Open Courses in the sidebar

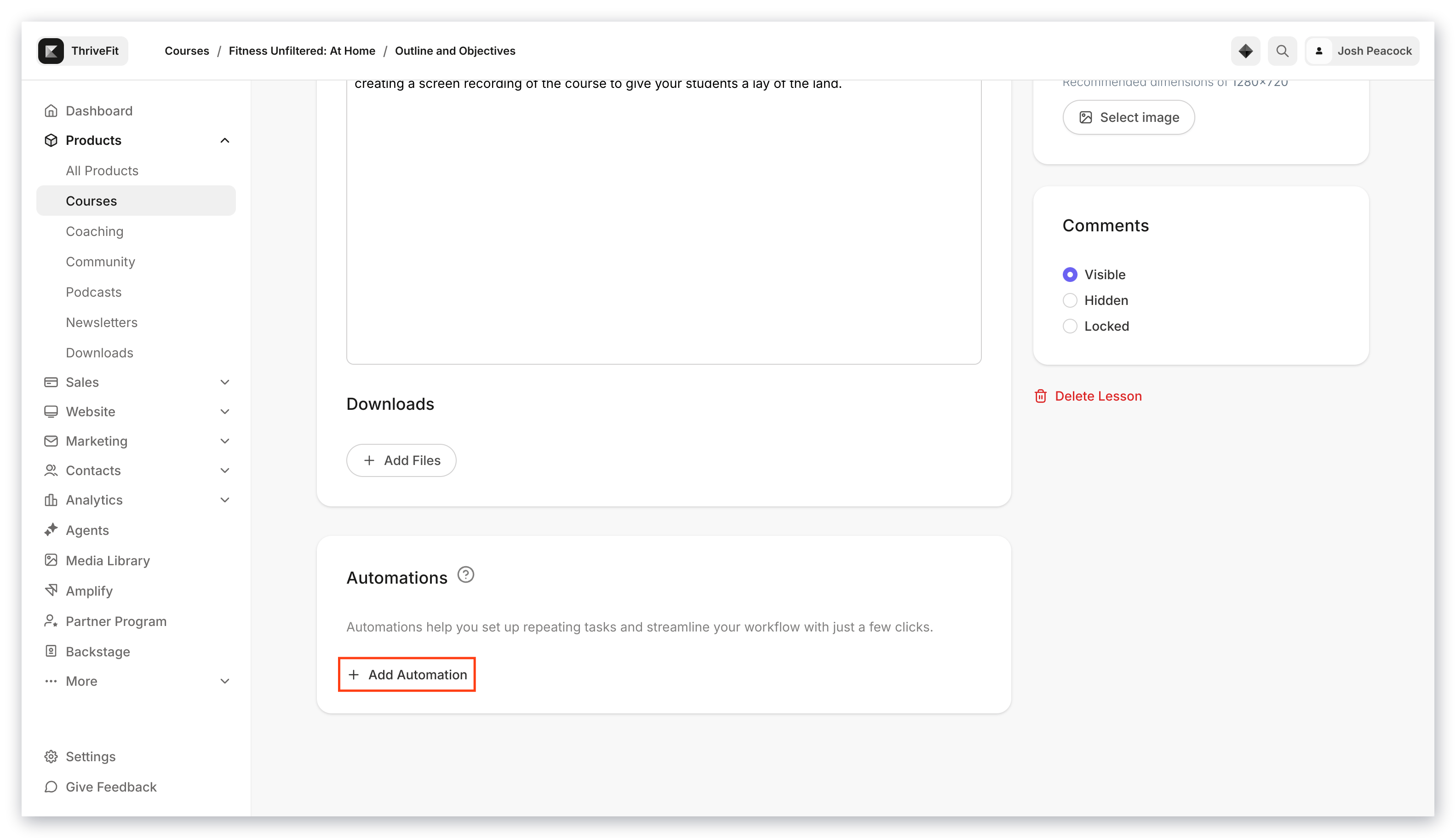click(x=137, y=201)
